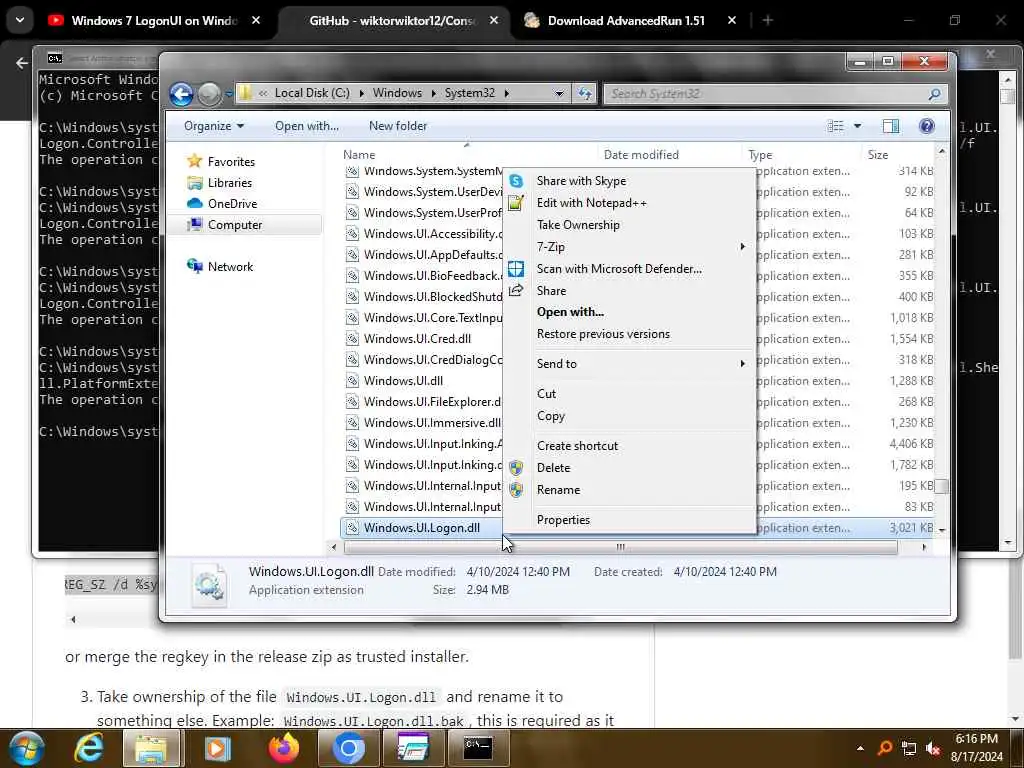Click the search magnifier icon in System32 search
The height and width of the screenshot is (768, 1024).
coord(935,94)
